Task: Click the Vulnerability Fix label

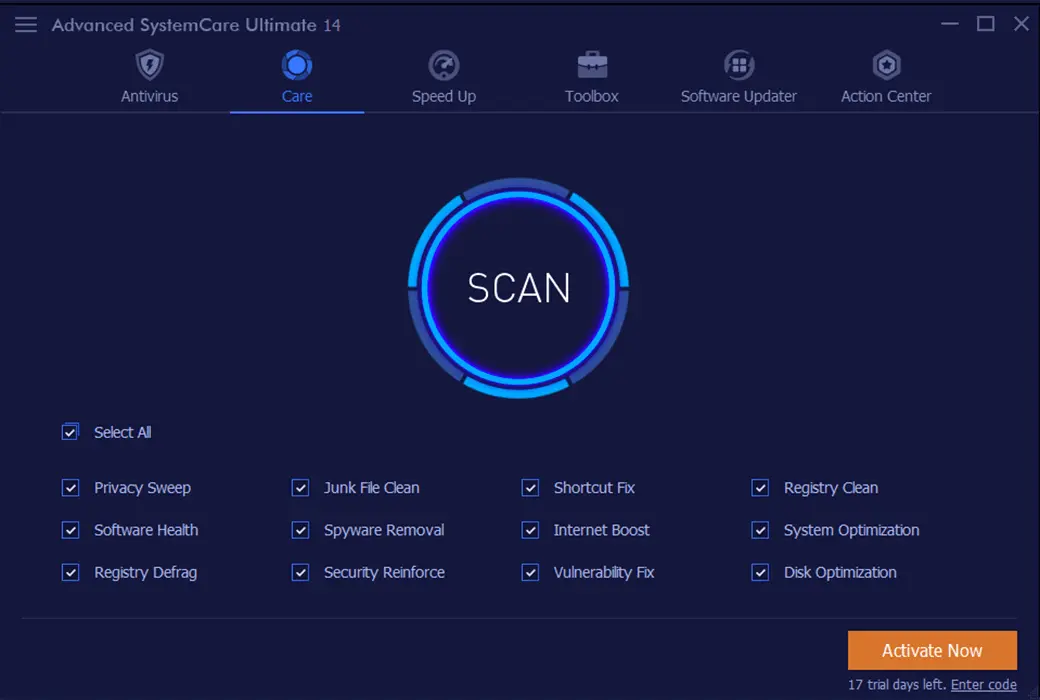Action: click(x=604, y=573)
